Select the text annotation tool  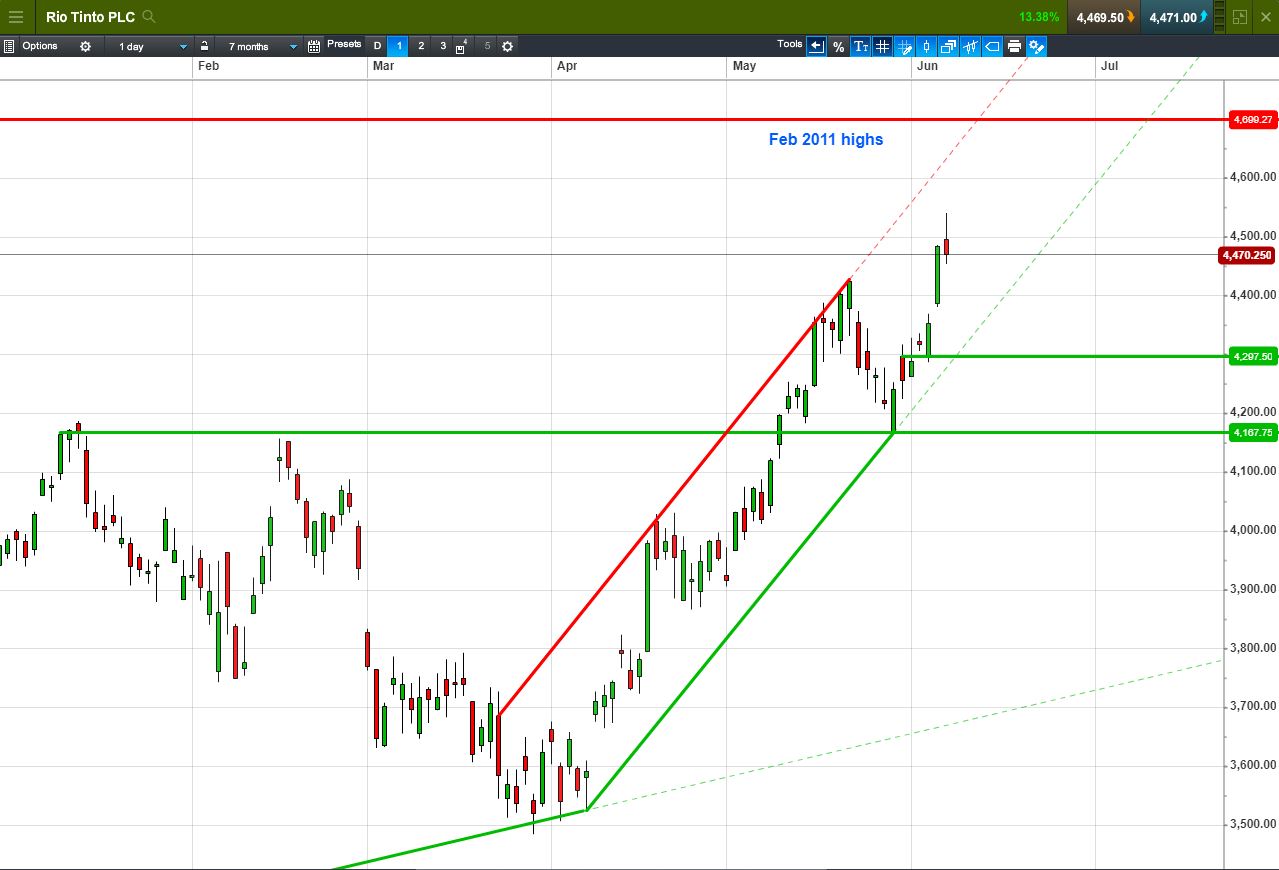860,46
